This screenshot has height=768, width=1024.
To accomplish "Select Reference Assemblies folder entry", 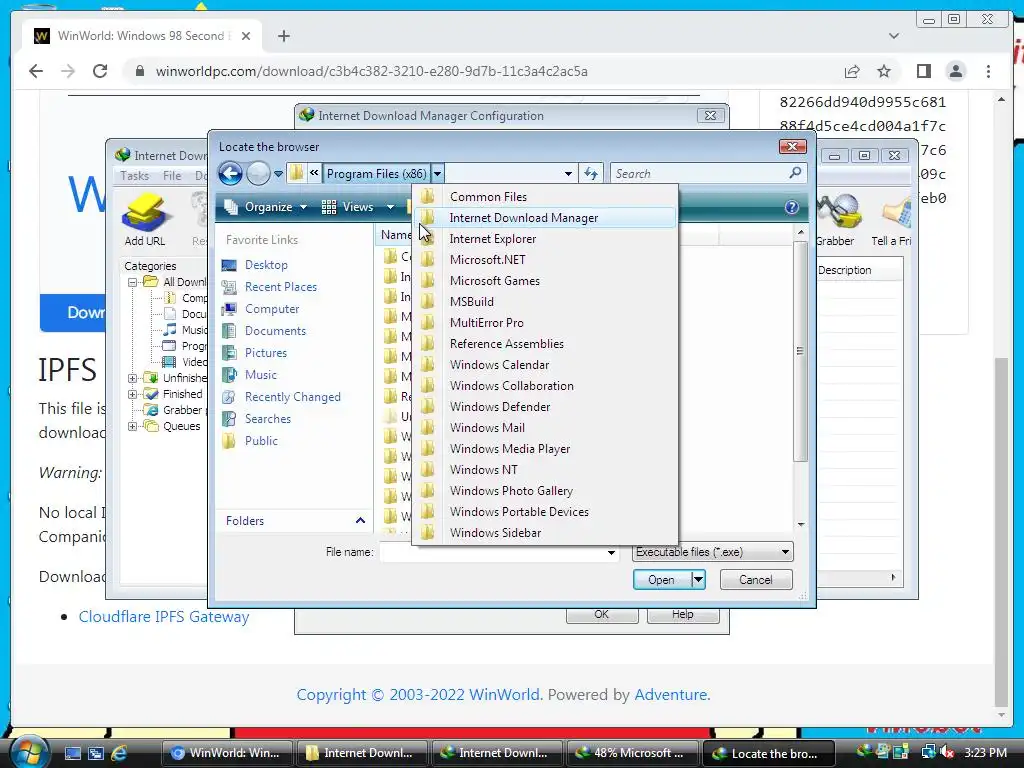I will click(x=545, y=344).
